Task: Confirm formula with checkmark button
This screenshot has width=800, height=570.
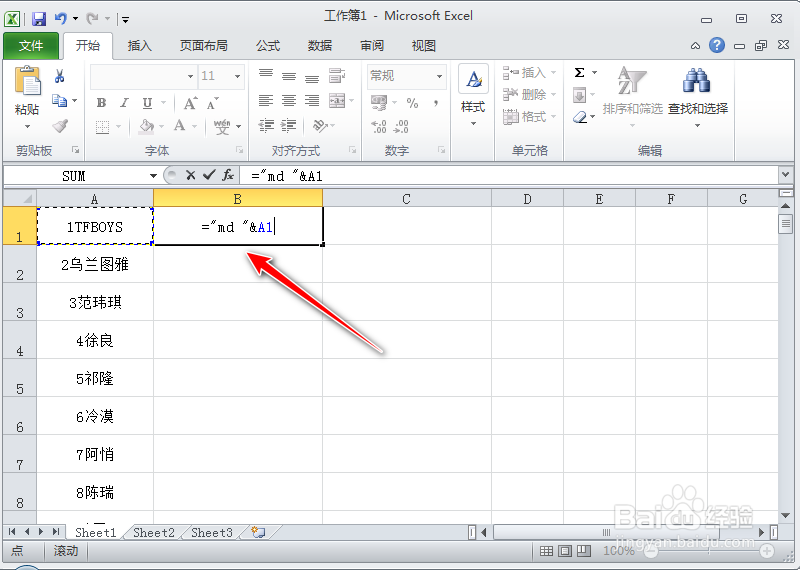Action: 209,176
